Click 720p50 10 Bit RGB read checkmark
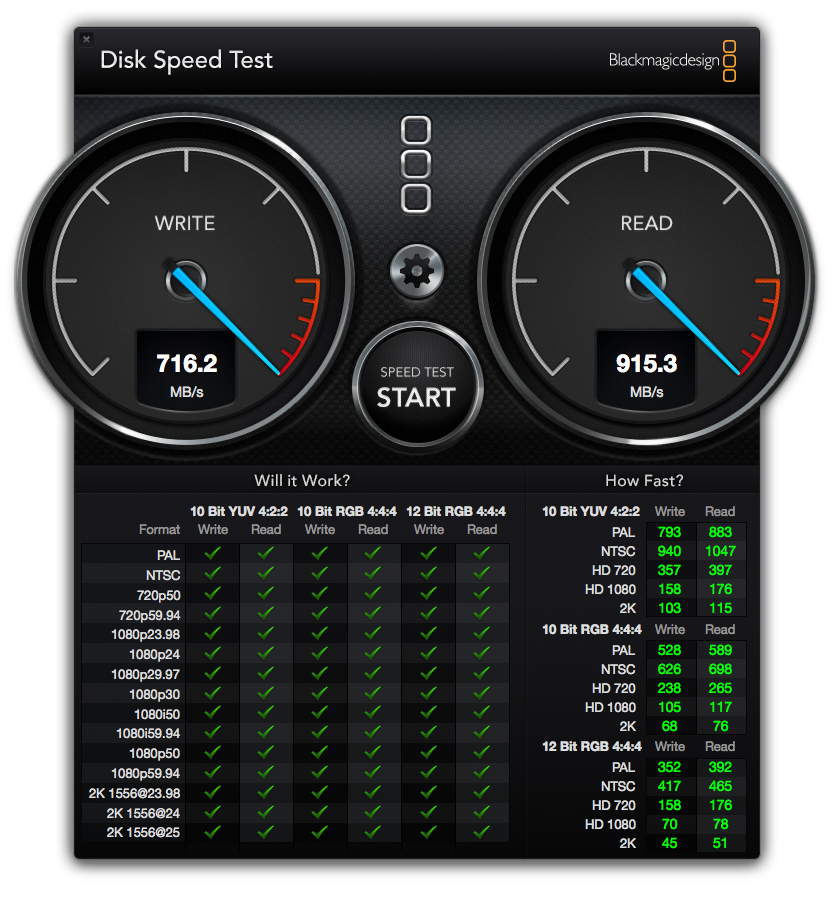This screenshot has width=834, height=898. point(373,593)
